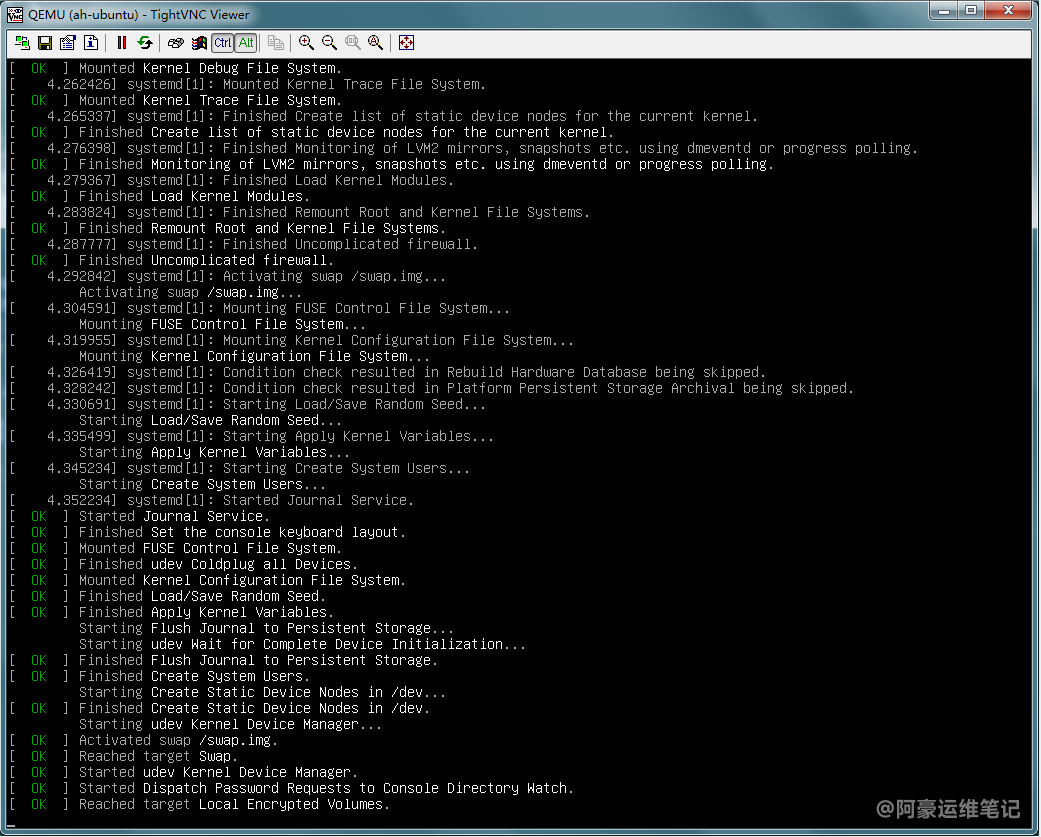The height and width of the screenshot is (837, 1041).
Task: Switch the viewer to full-screen mode
Action: click(x=406, y=43)
